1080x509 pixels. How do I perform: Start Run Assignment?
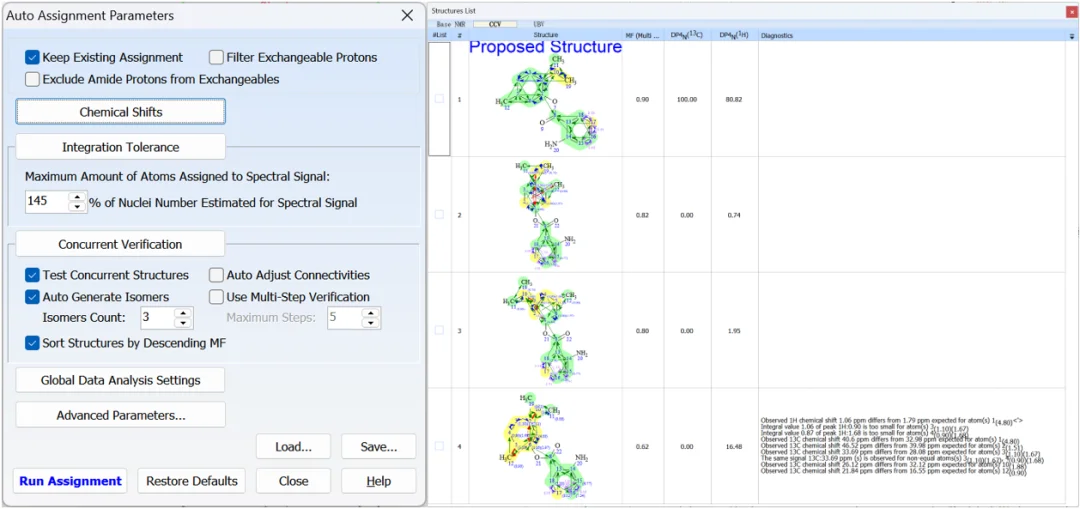pyautogui.click(x=70, y=481)
